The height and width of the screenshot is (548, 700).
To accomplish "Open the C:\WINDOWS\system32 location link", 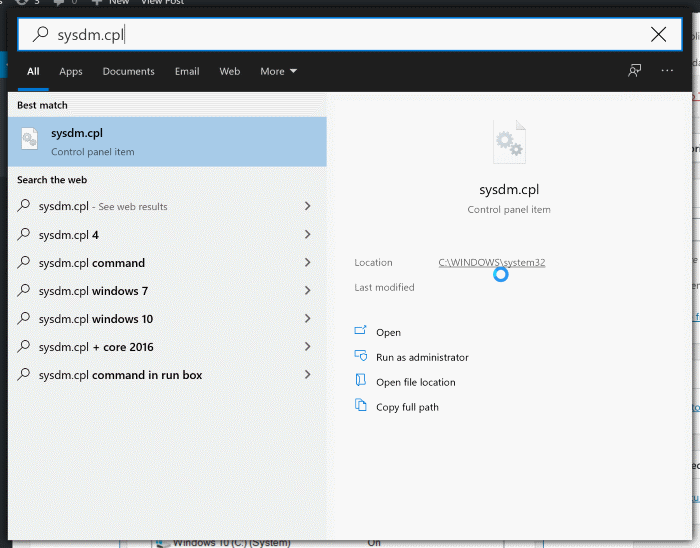I will pyautogui.click(x=492, y=262).
